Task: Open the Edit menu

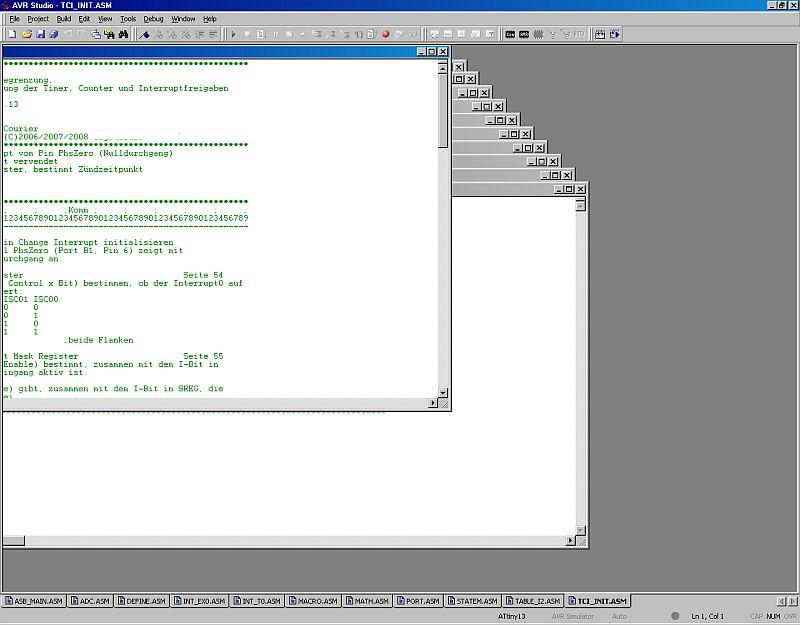Action: point(84,19)
